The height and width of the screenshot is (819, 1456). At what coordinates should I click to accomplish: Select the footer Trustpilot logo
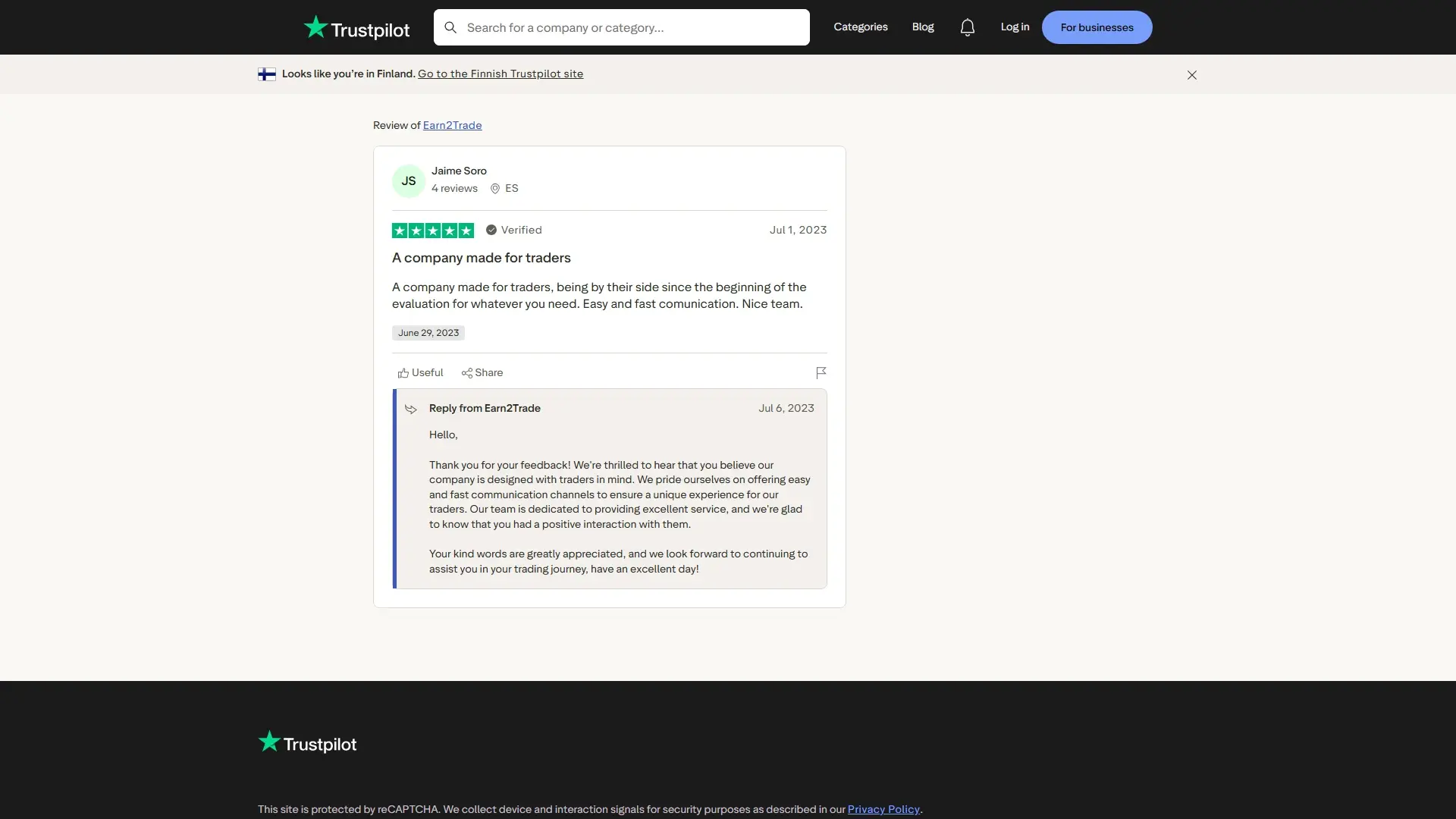(x=306, y=742)
